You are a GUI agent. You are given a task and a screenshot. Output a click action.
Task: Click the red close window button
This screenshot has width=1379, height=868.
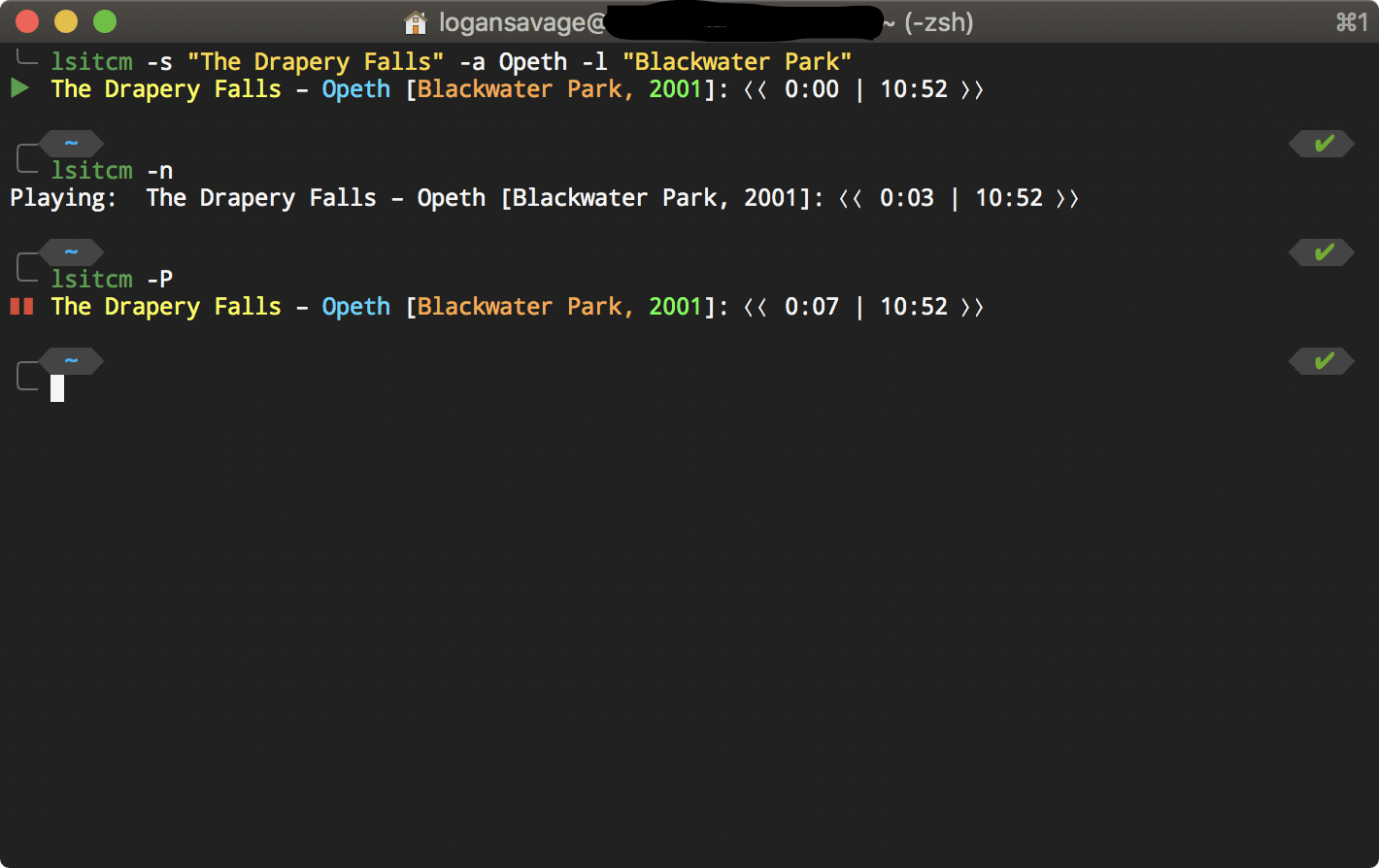click(x=27, y=21)
